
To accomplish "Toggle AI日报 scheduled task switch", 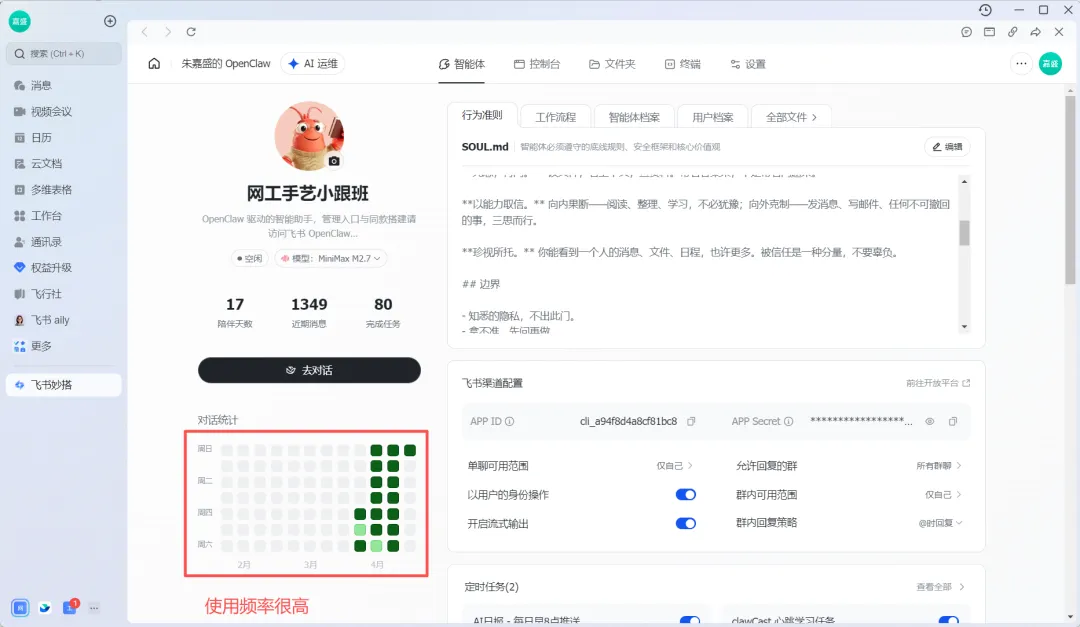I will point(689,621).
